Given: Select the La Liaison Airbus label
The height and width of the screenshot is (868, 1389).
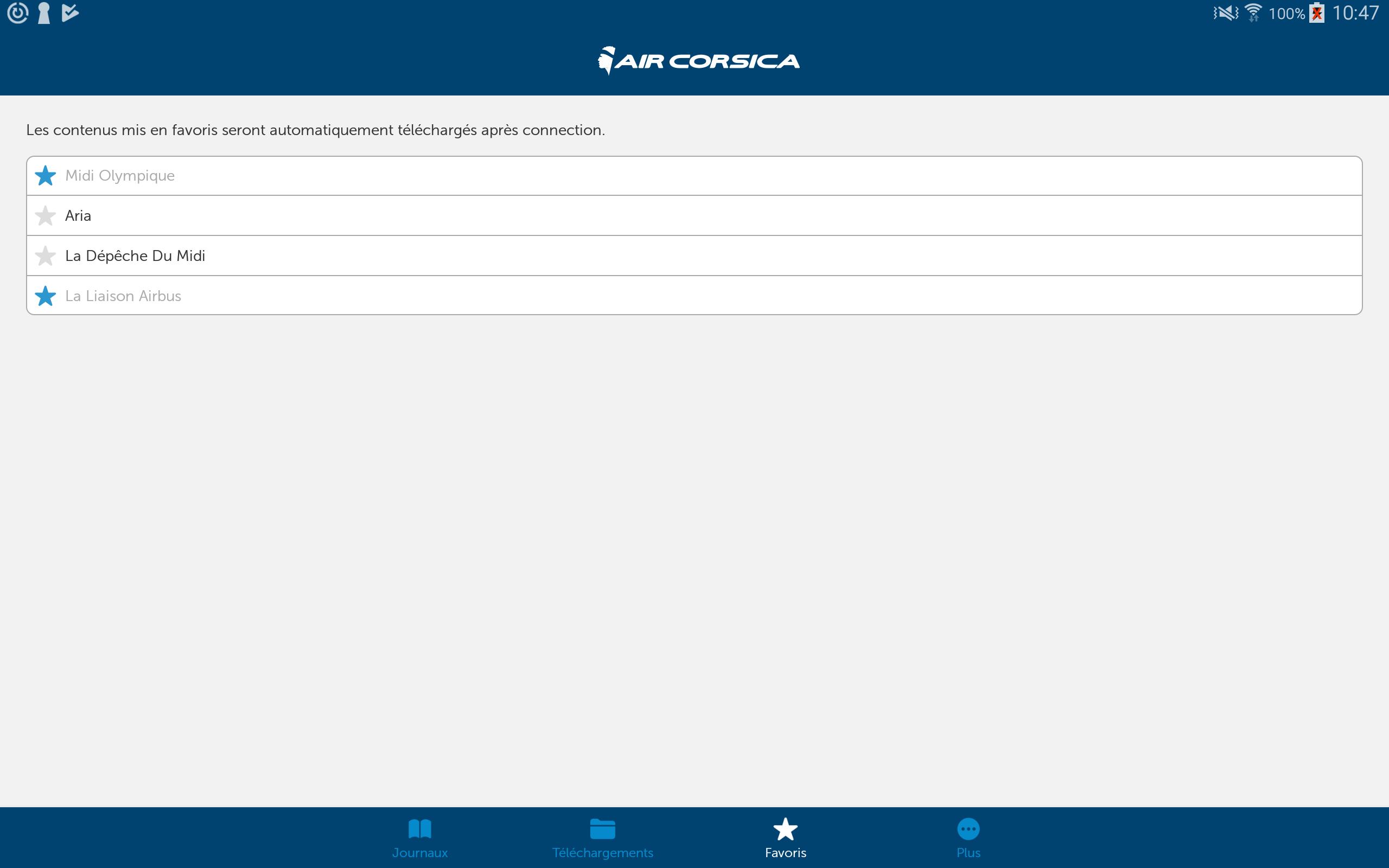Looking at the screenshot, I should point(123,296).
